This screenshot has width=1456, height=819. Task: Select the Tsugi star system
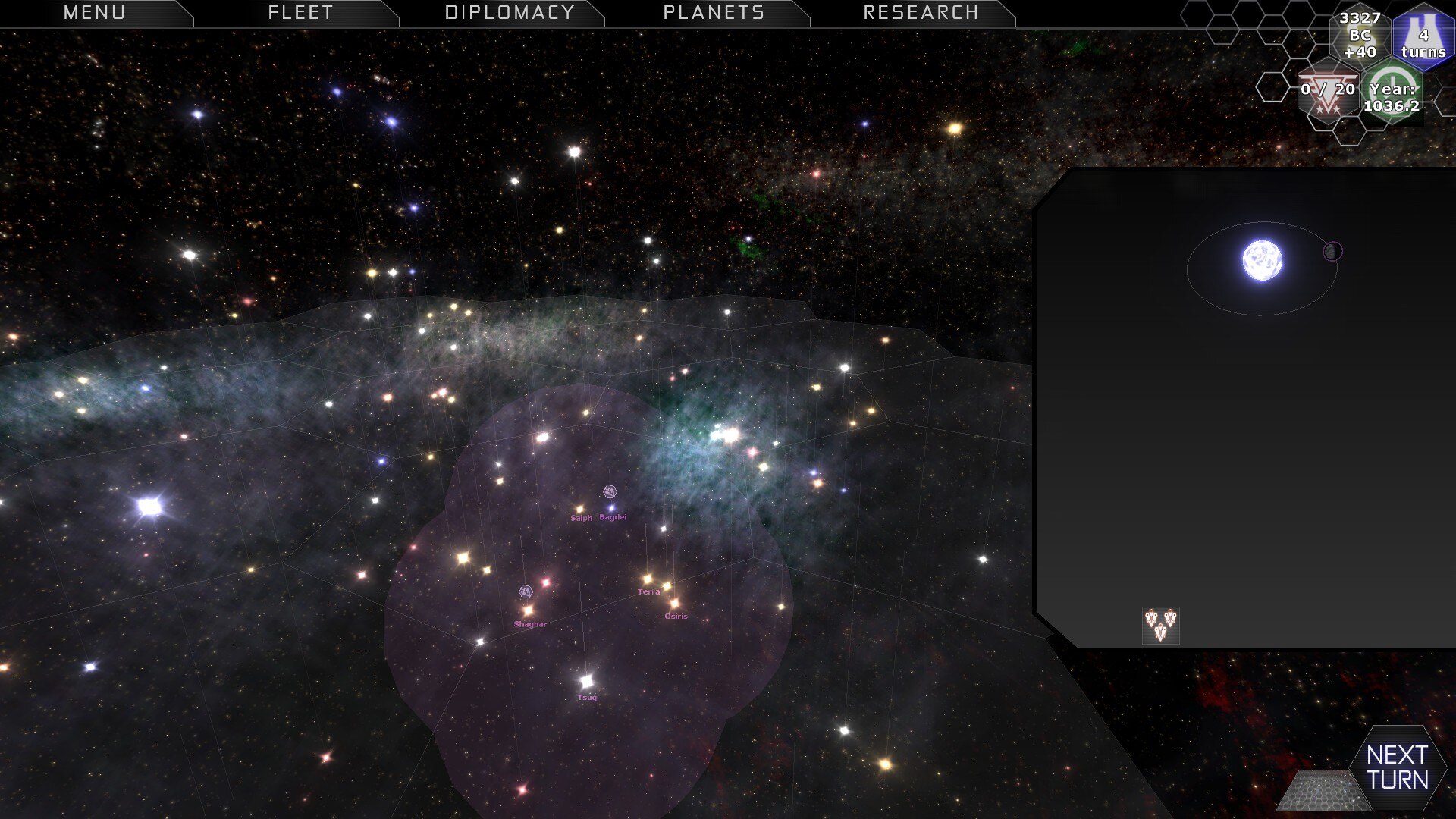coord(586,680)
